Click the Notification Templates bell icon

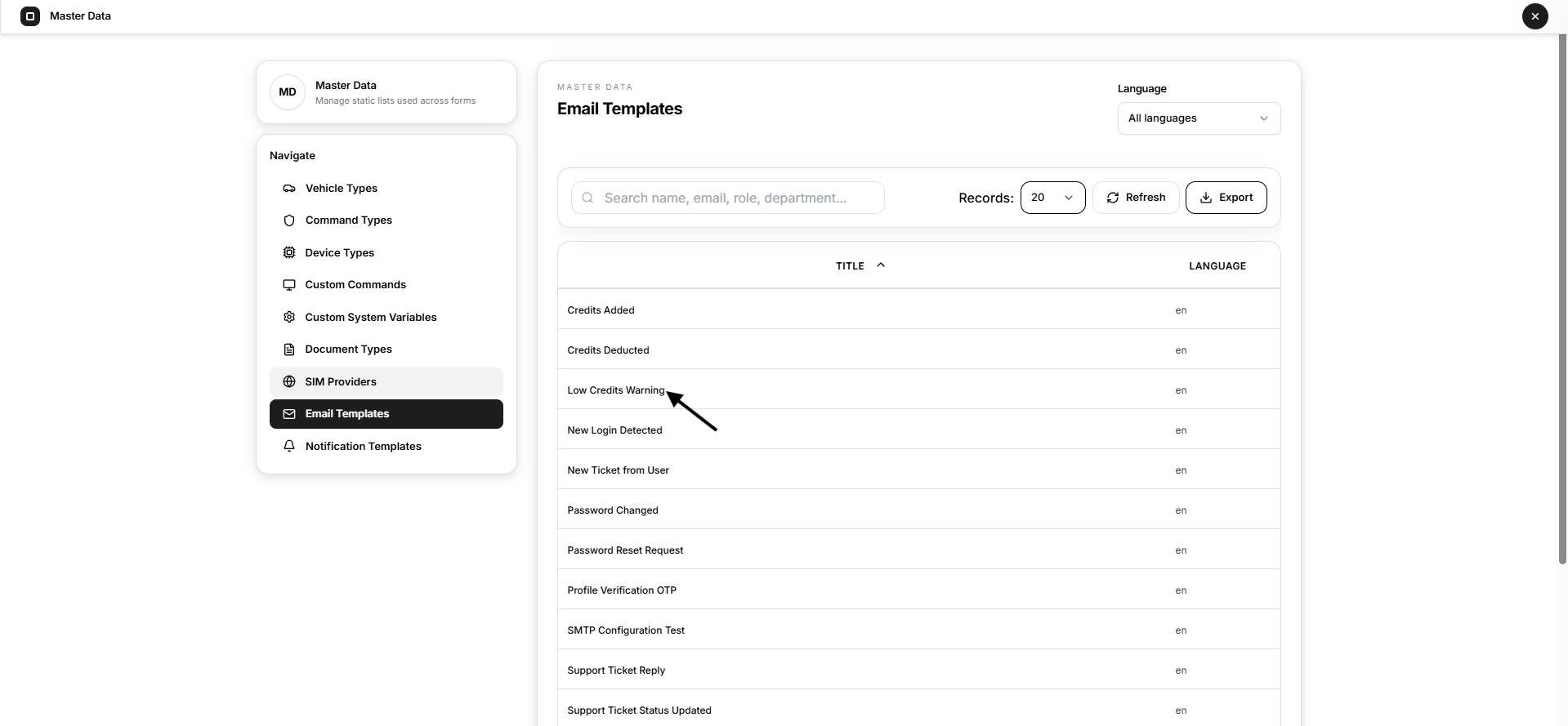tap(289, 447)
